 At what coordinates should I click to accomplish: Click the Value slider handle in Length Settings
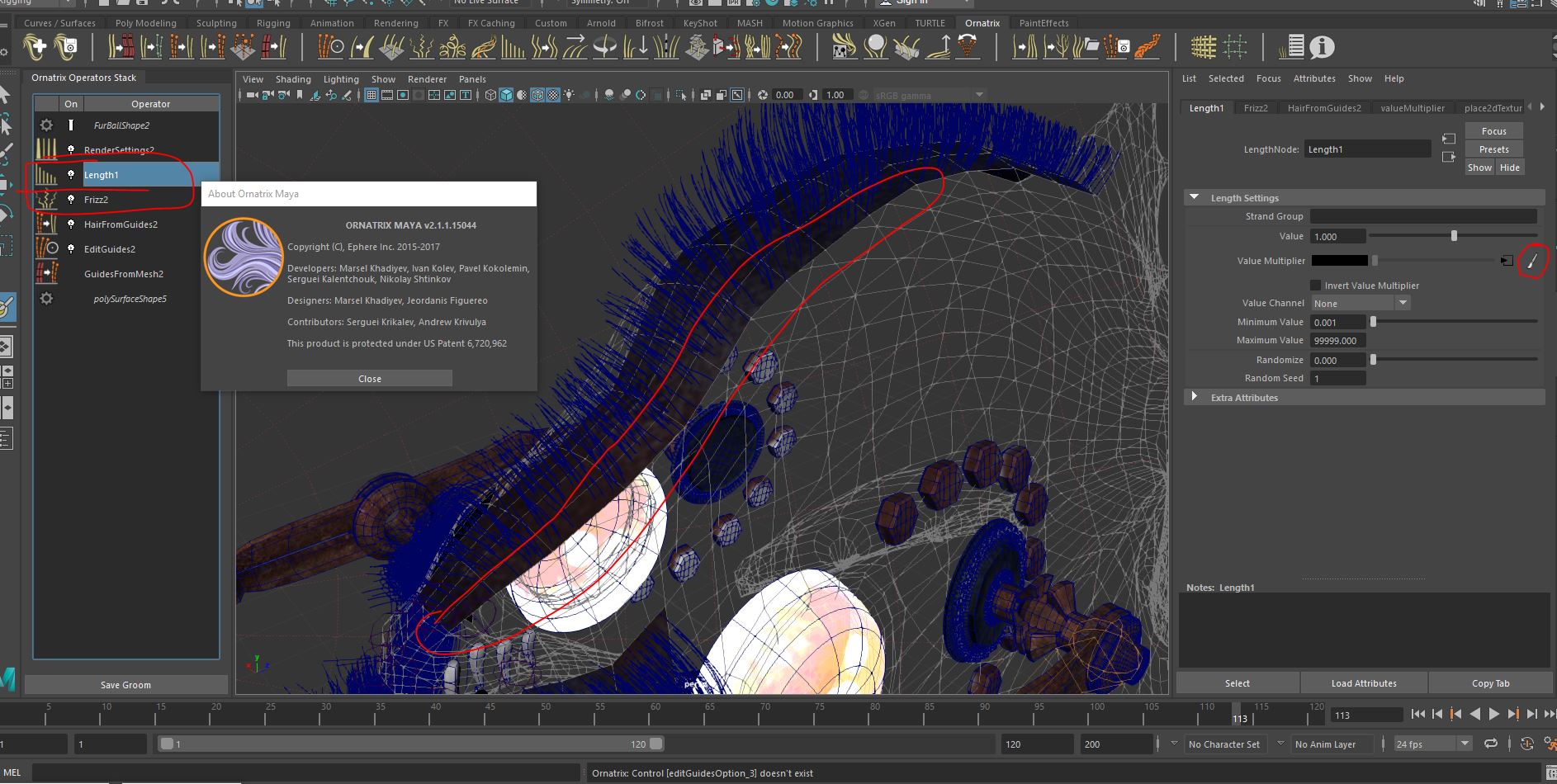tap(1454, 237)
